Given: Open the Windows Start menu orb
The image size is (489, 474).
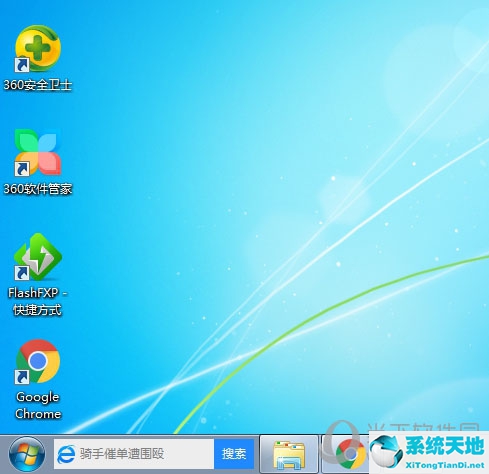Looking at the screenshot, I should tap(27, 455).
